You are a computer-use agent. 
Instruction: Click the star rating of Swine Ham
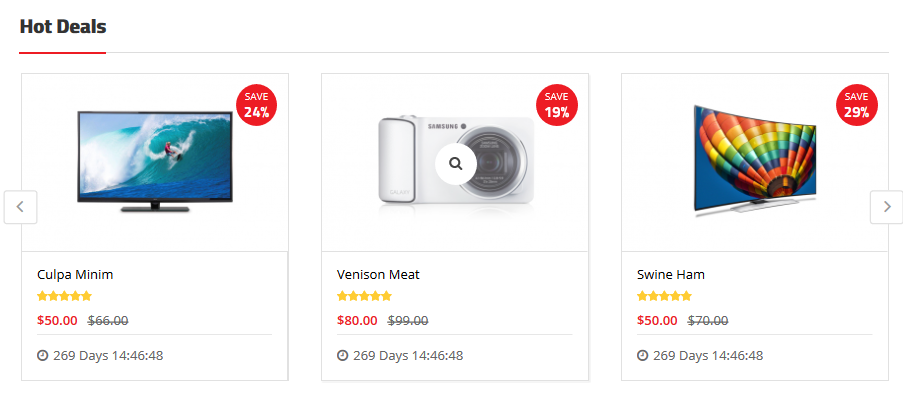(664, 296)
